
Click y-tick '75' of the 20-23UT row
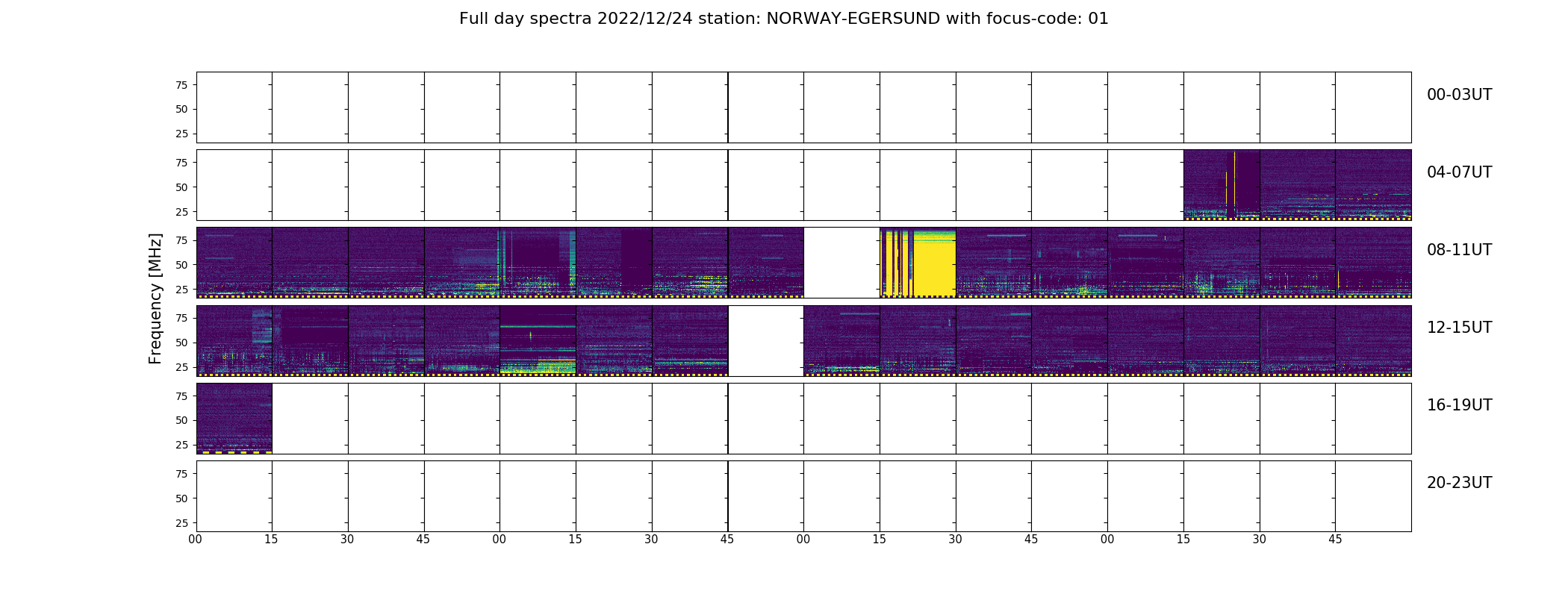(181, 474)
